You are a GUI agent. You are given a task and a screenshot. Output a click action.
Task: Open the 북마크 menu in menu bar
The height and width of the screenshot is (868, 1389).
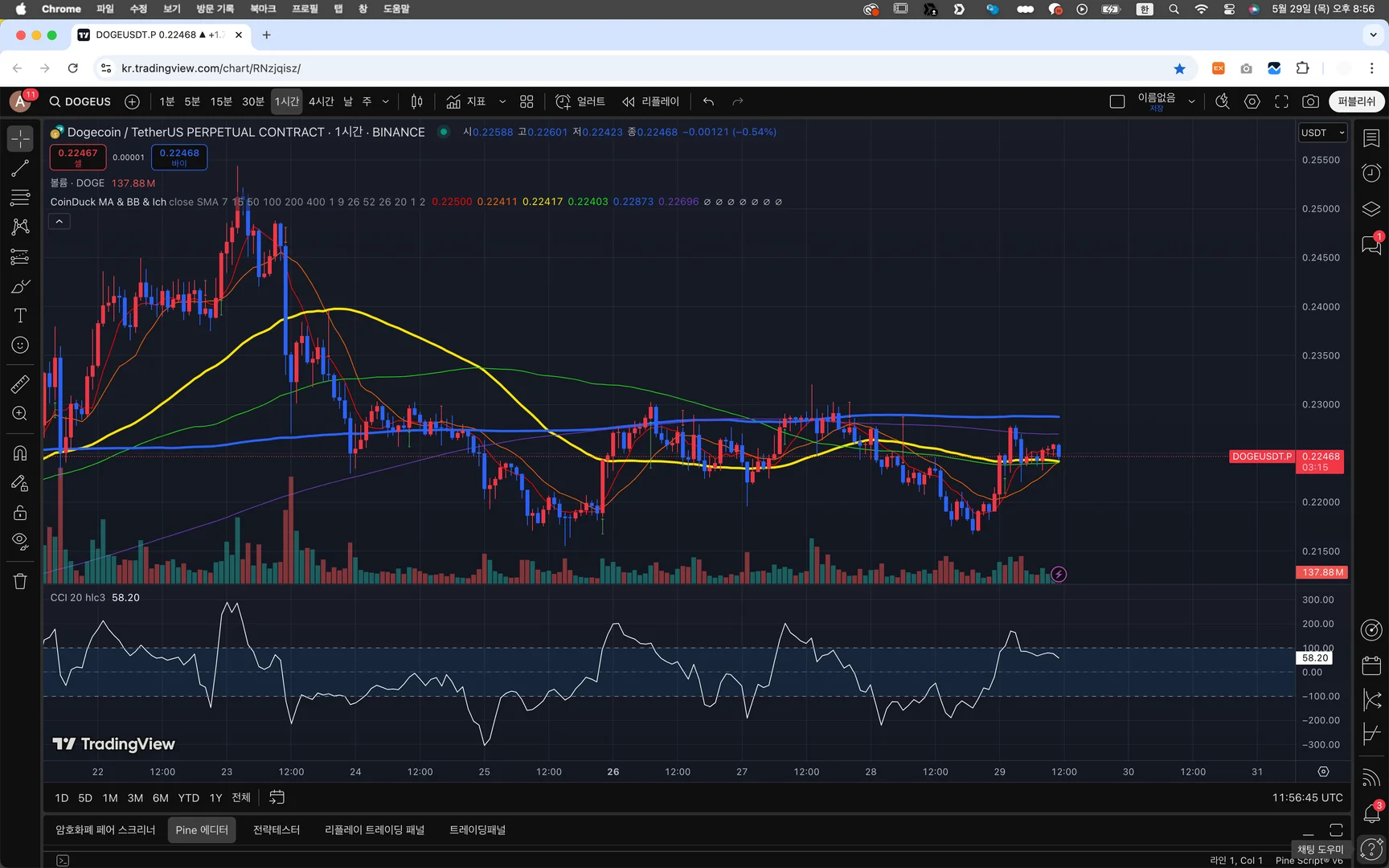point(263,9)
